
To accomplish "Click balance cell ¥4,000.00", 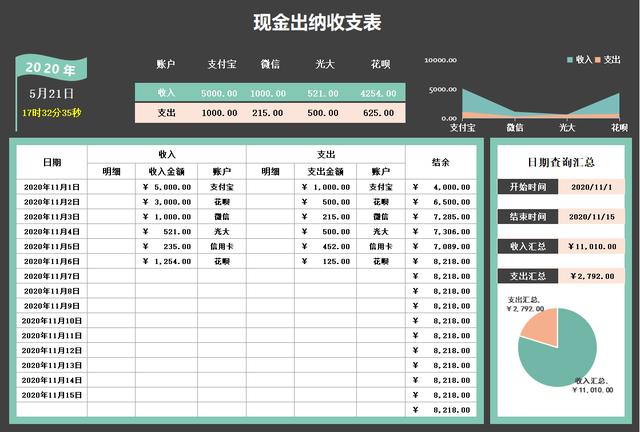I will [x=441, y=187].
